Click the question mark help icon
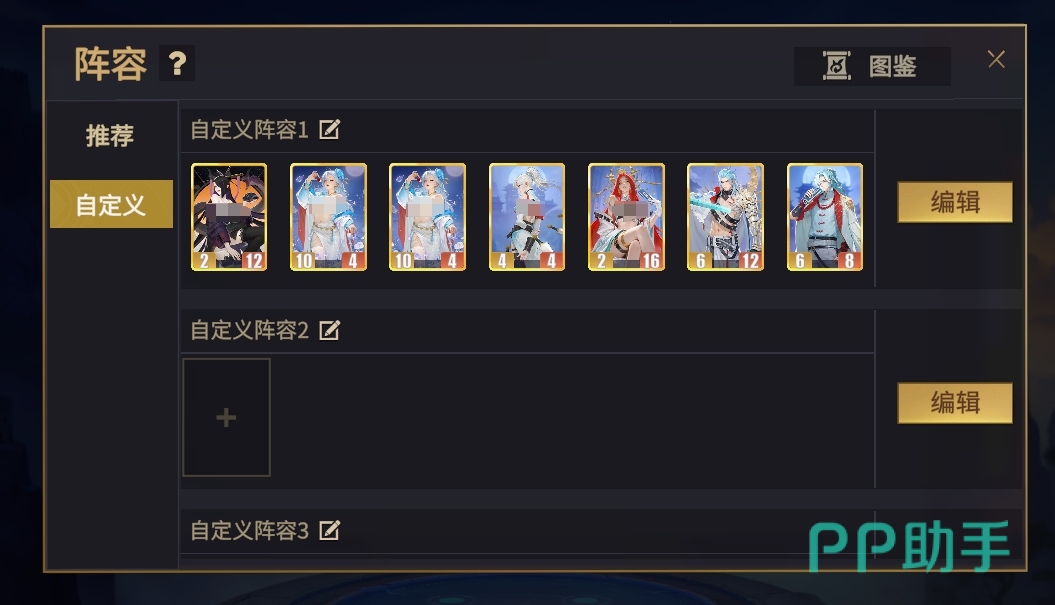 click(177, 63)
